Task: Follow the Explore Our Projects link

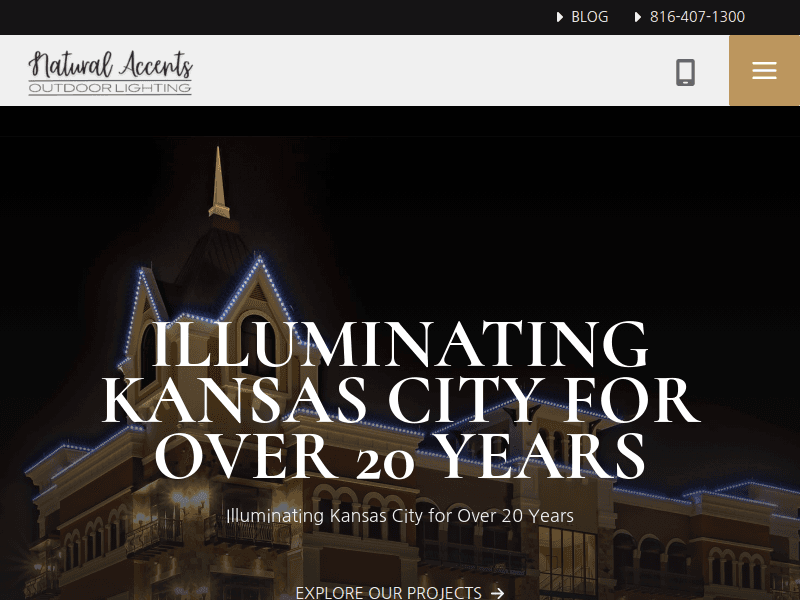Action: pyautogui.click(x=399, y=592)
